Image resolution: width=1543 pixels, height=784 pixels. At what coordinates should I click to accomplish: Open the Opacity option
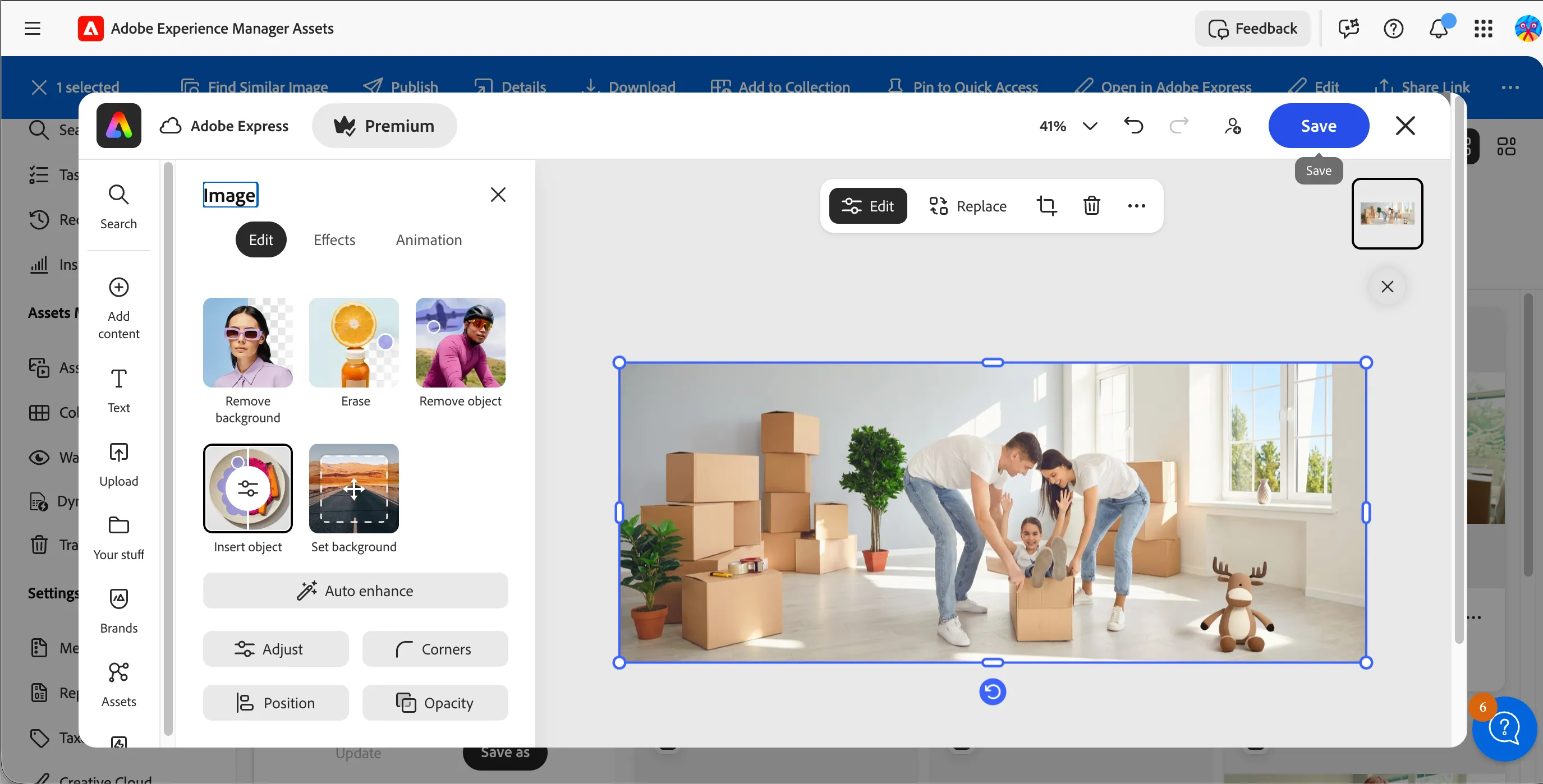435,703
